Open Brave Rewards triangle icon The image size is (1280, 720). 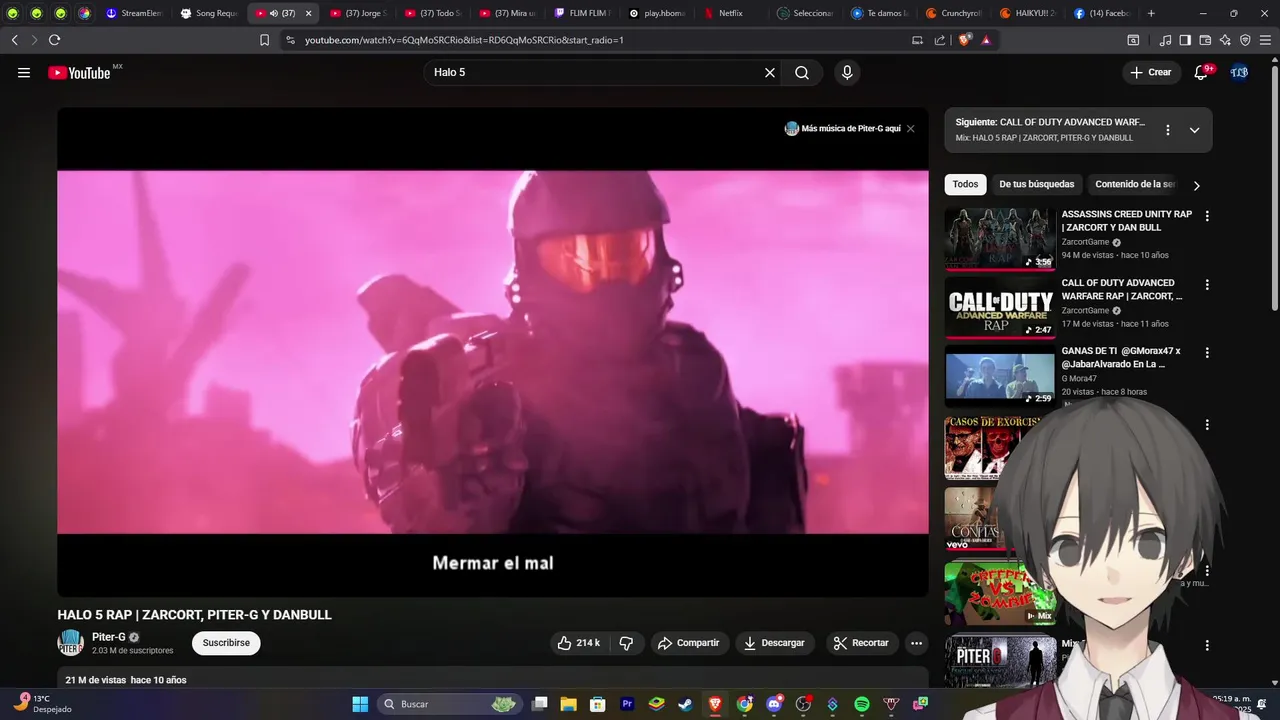pyautogui.click(x=986, y=40)
